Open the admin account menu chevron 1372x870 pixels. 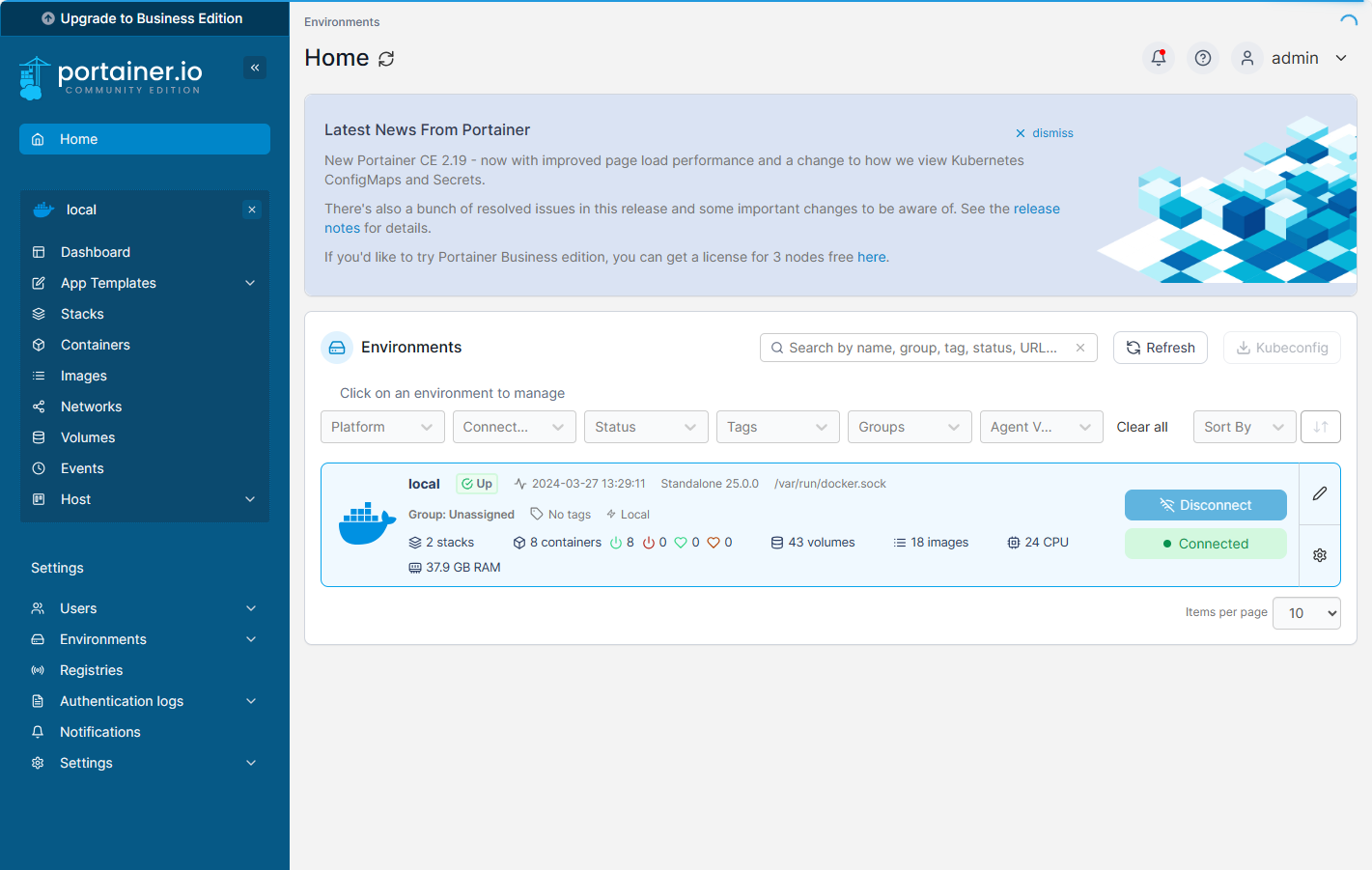[x=1341, y=58]
